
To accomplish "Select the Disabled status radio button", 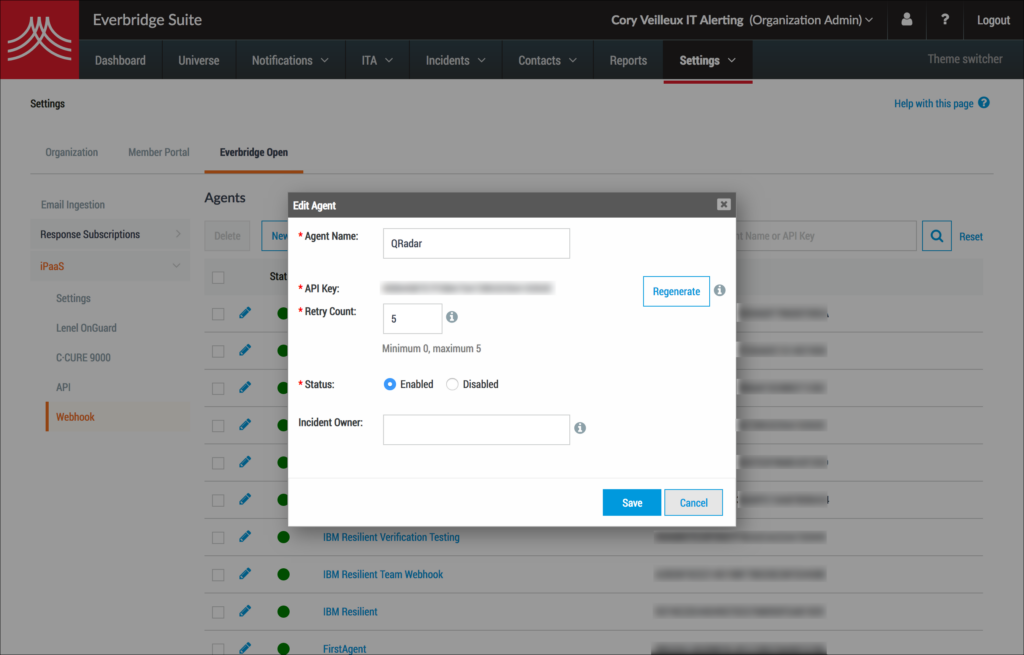I will point(452,384).
